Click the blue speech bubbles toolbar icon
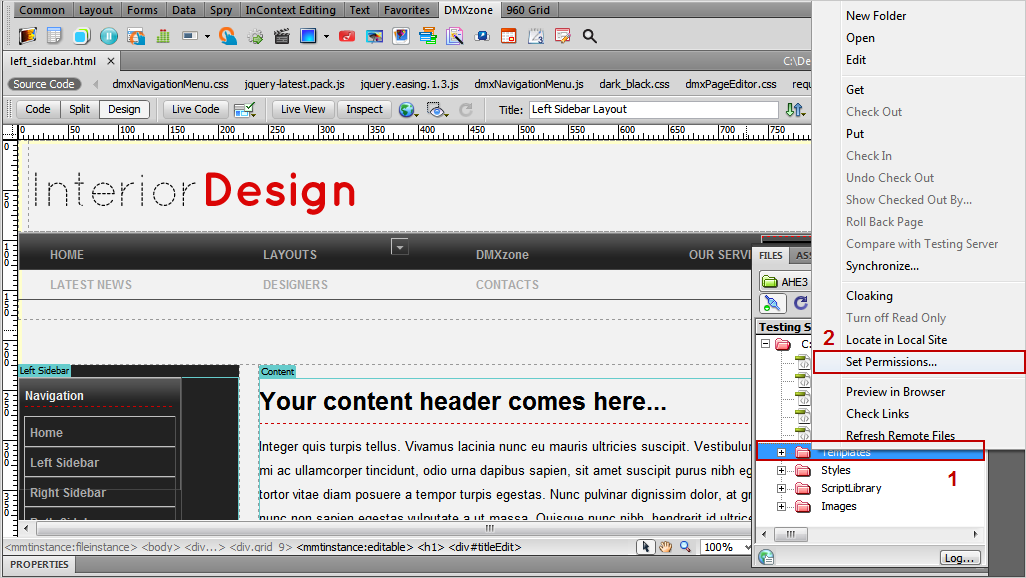Image resolution: width=1026 pixels, height=578 pixels. point(482,36)
